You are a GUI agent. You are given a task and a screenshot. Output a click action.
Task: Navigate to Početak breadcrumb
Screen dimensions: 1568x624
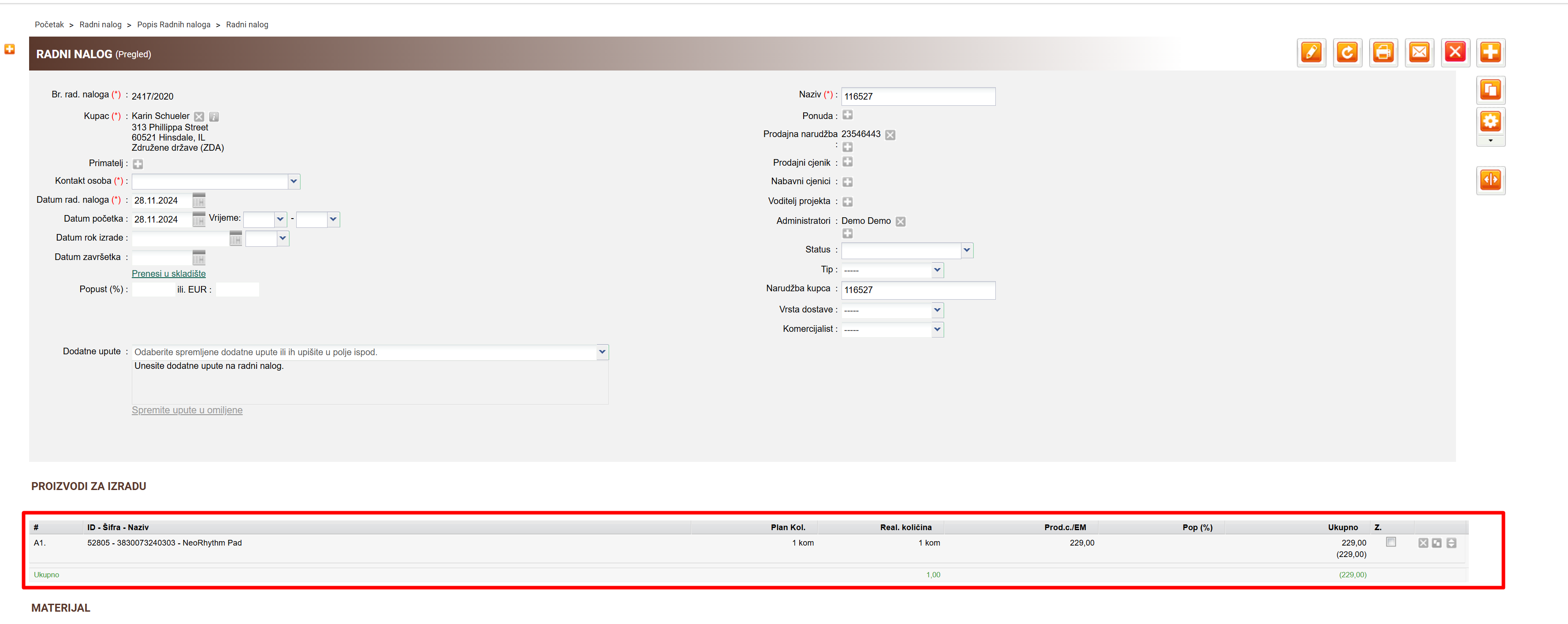tap(48, 25)
